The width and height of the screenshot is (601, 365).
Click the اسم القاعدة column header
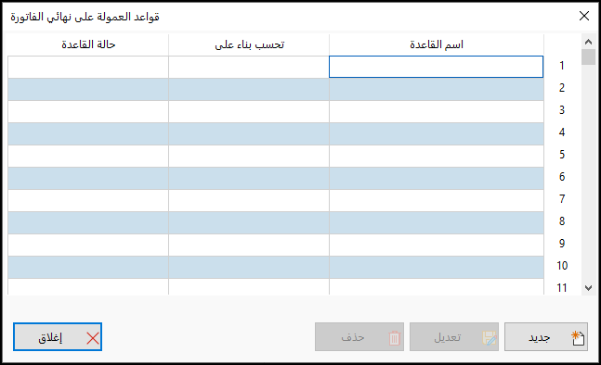(x=436, y=45)
